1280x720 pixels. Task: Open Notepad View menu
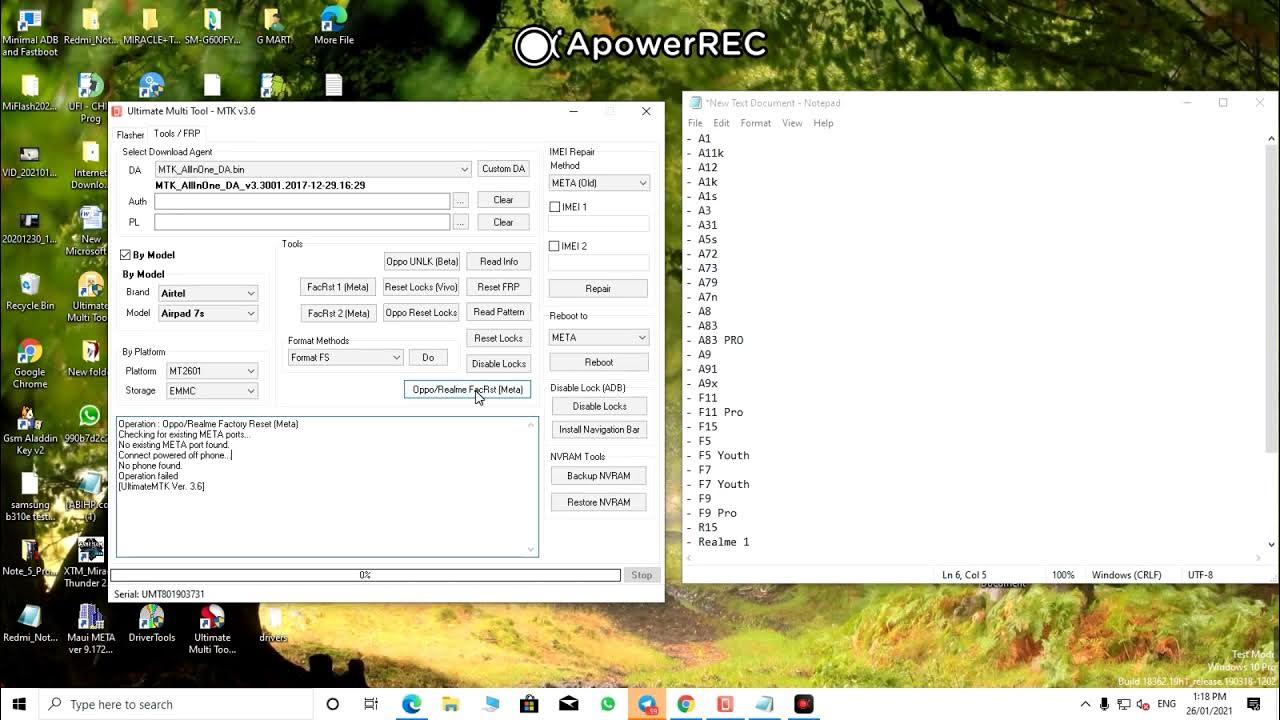(x=792, y=123)
